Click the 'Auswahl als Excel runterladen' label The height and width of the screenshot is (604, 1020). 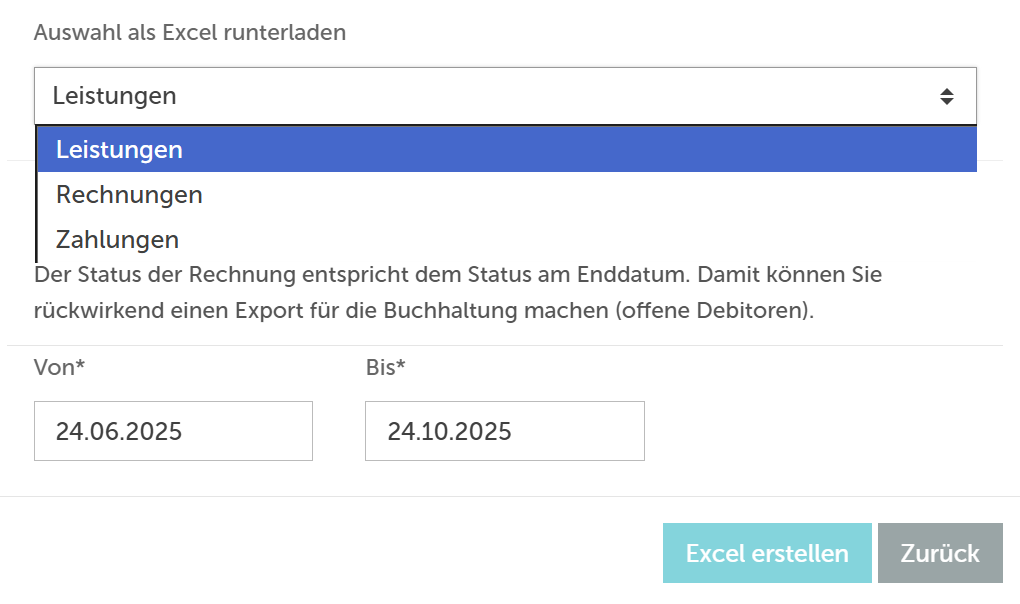click(190, 32)
